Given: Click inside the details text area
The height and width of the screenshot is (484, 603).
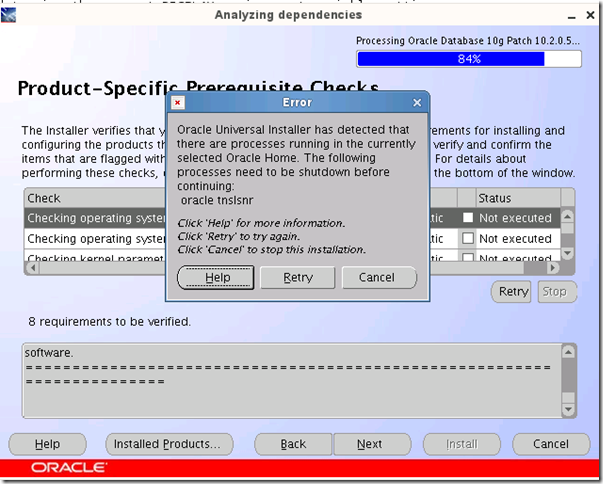Looking at the screenshot, I should 292,381.
